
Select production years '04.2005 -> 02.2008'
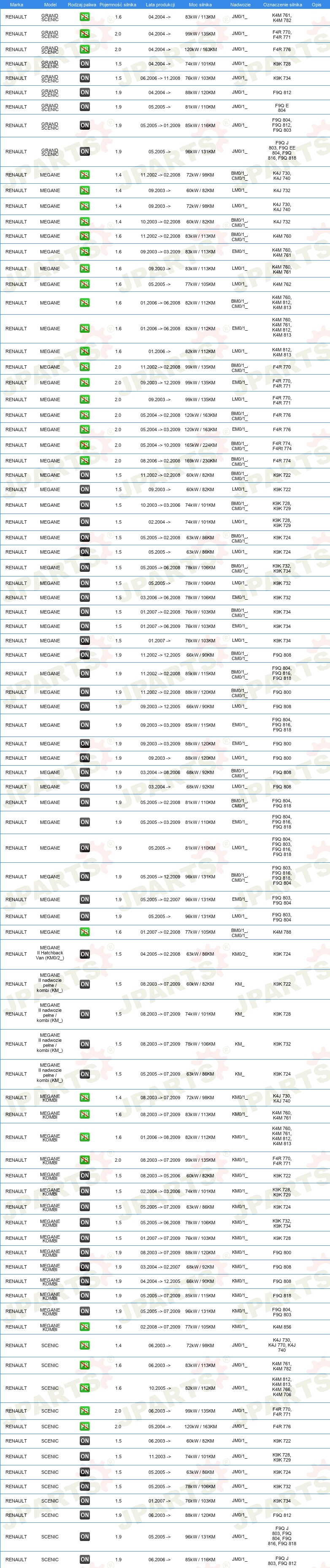[160, 954]
